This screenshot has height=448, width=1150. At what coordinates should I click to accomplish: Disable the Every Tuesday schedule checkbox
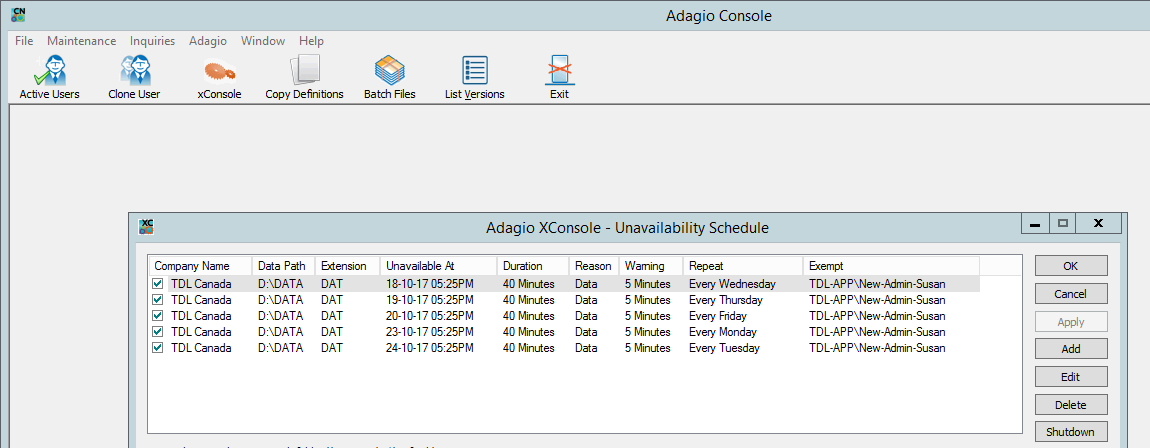tap(158, 348)
